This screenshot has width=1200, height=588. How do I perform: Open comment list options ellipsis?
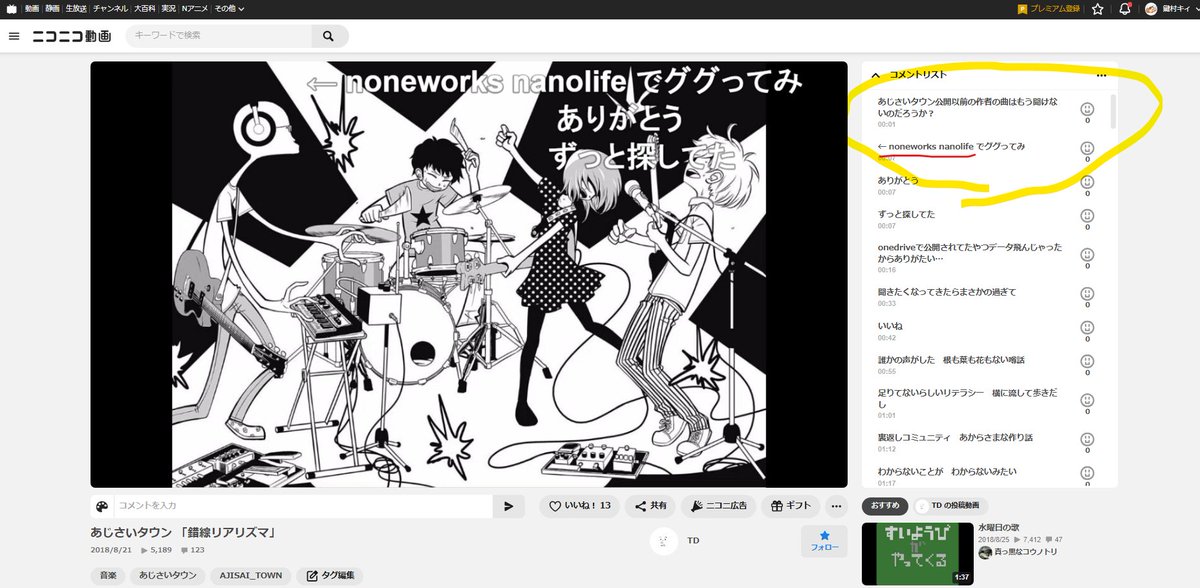[1101, 75]
